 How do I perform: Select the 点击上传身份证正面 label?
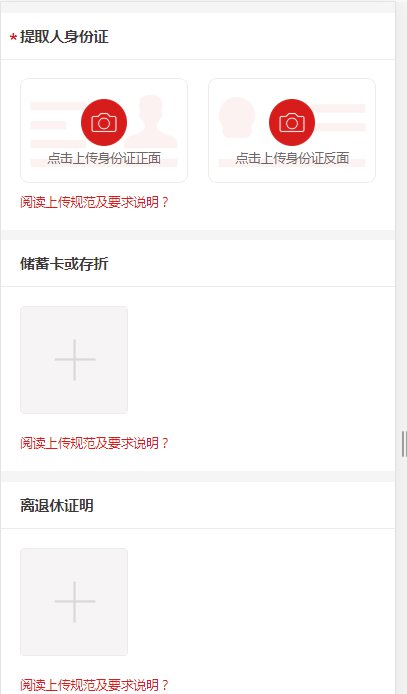(x=104, y=158)
